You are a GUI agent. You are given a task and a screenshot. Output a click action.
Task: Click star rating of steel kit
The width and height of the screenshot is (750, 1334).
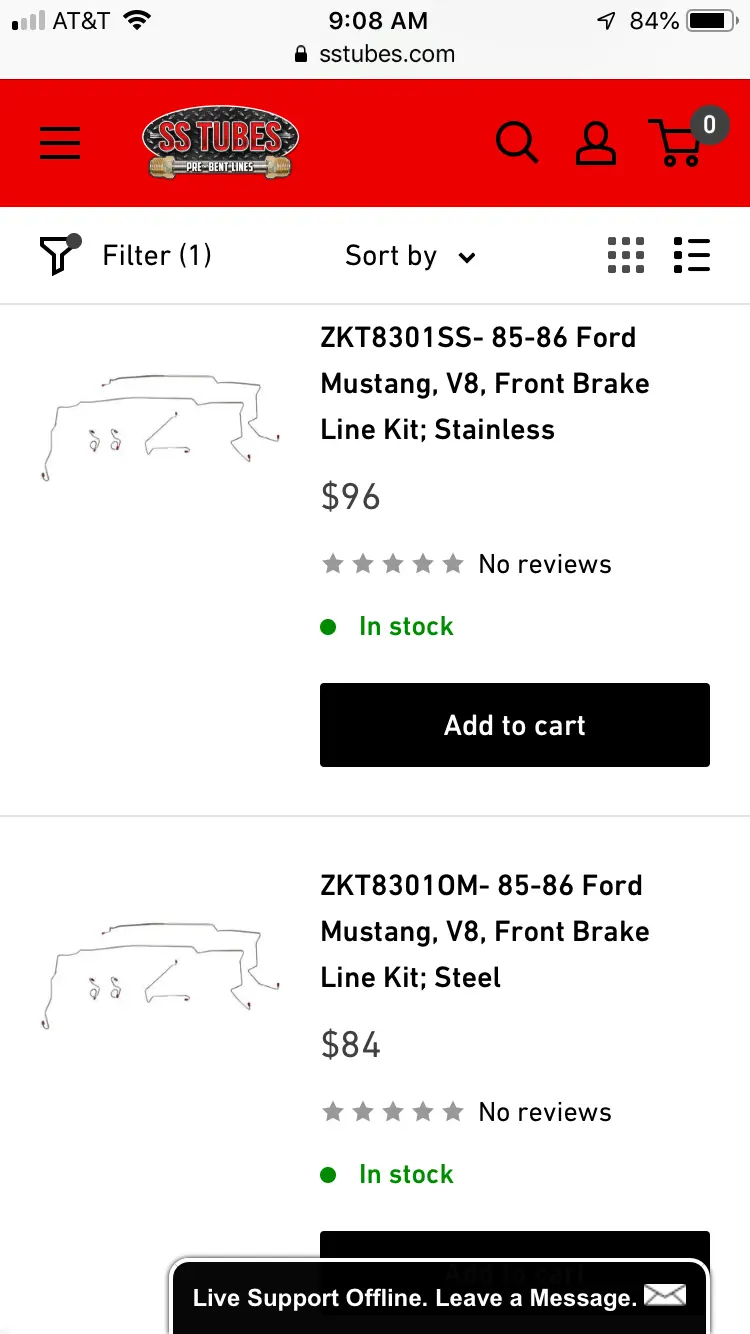[x=393, y=1112]
